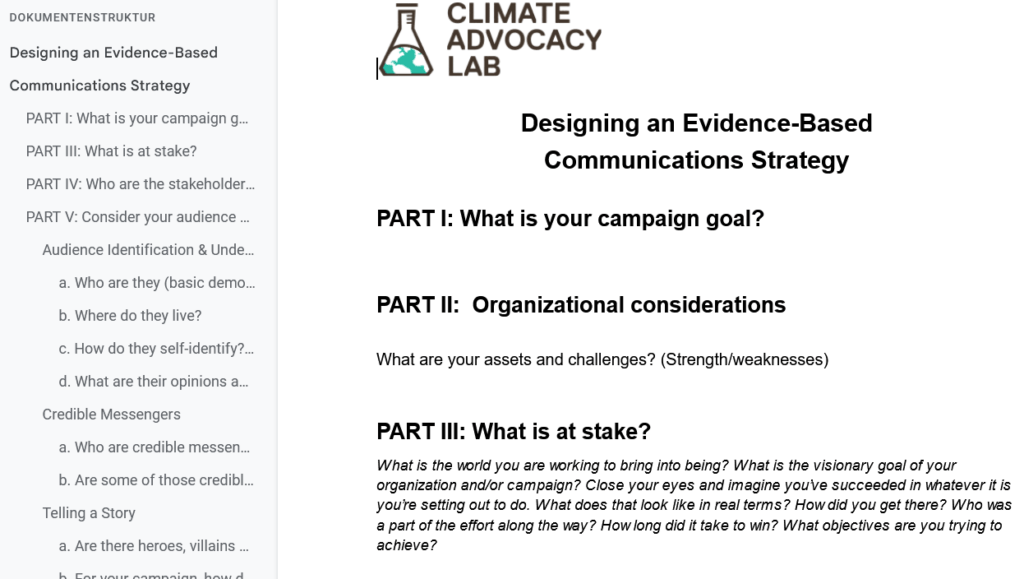Navigate to outline item a. Are there heroes, villains
The width and height of the screenshot is (1024, 579).
coord(153,546)
